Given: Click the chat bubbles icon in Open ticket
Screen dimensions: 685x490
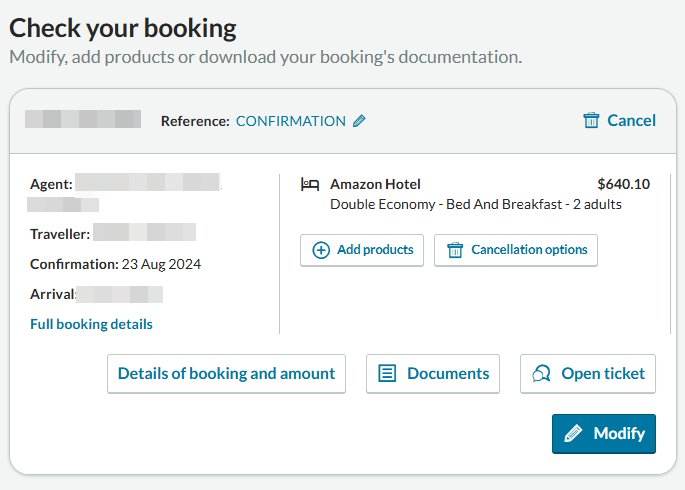Looking at the screenshot, I should tap(541, 374).
